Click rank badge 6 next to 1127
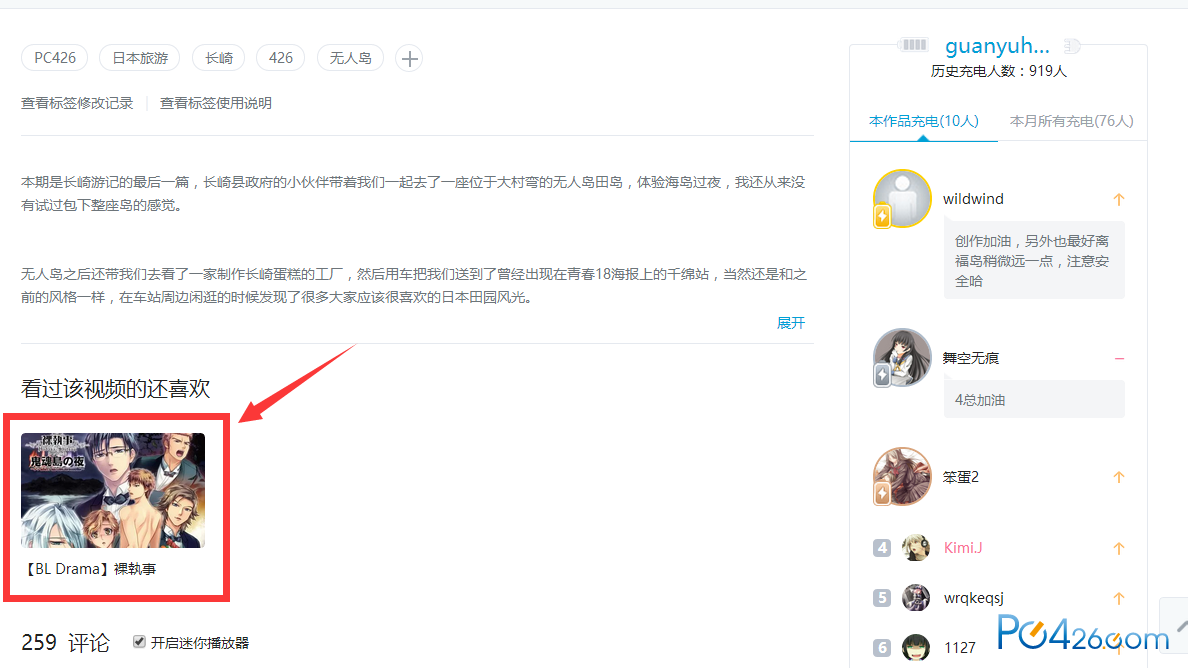 [x=882, y=648]
